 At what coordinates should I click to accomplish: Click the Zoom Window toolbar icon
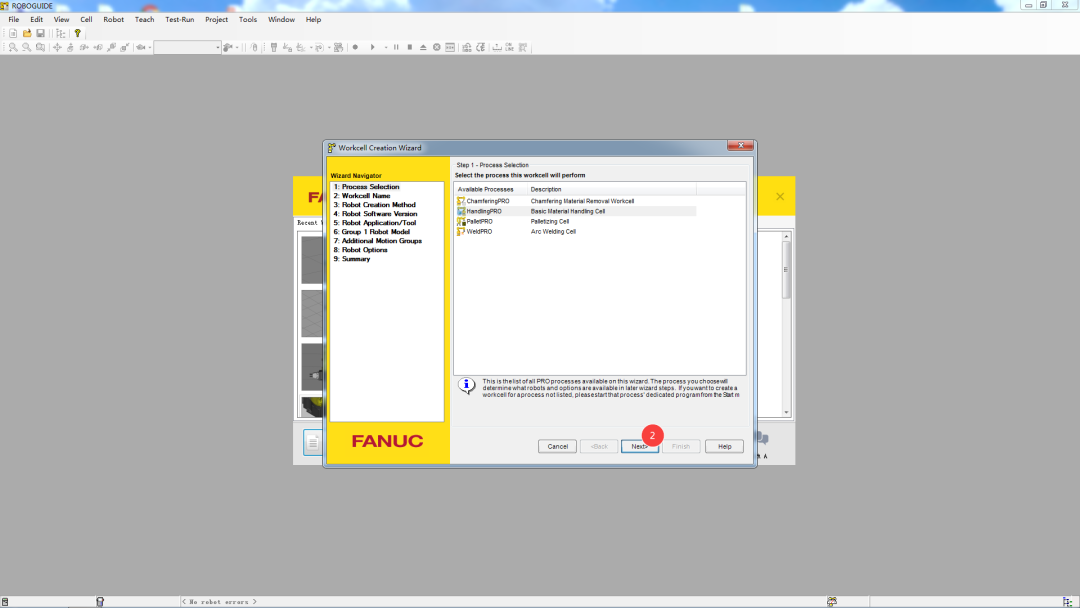[x=40, y=48]
